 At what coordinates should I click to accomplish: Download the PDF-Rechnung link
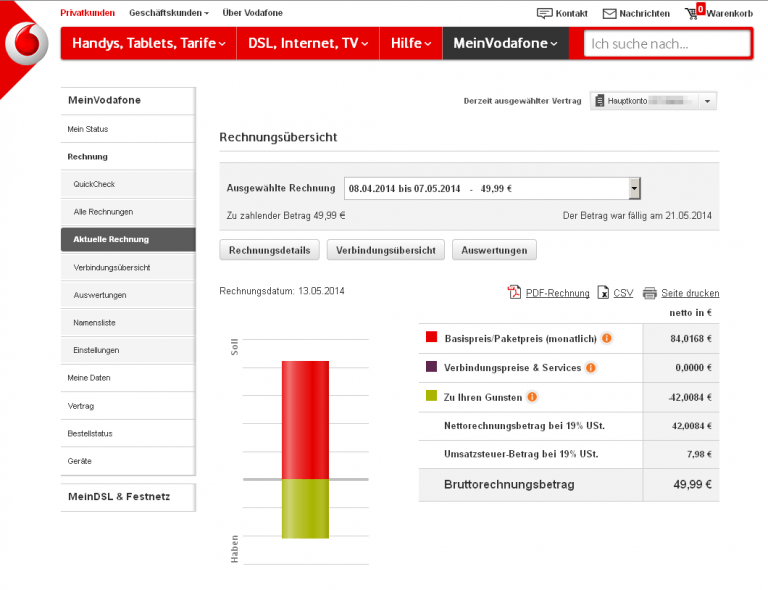(557, 293)
